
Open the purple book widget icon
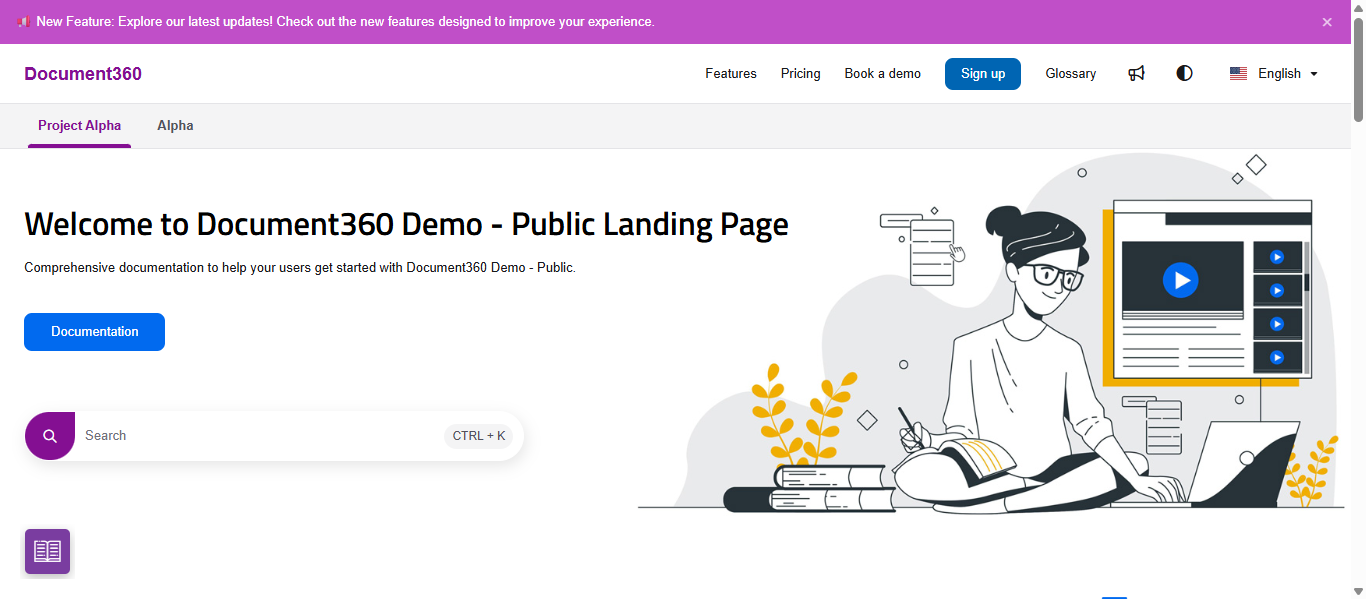(47, 551)
